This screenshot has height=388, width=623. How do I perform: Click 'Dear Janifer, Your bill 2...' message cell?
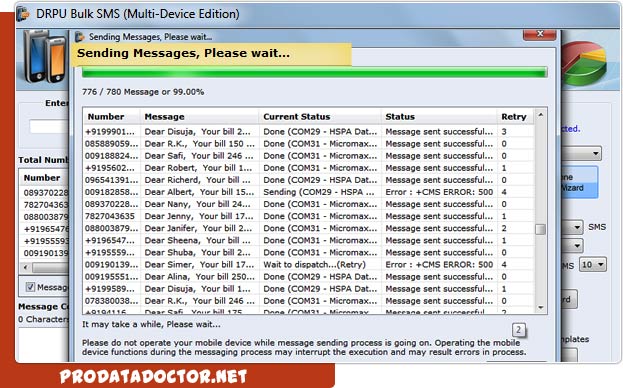[198, 228]
